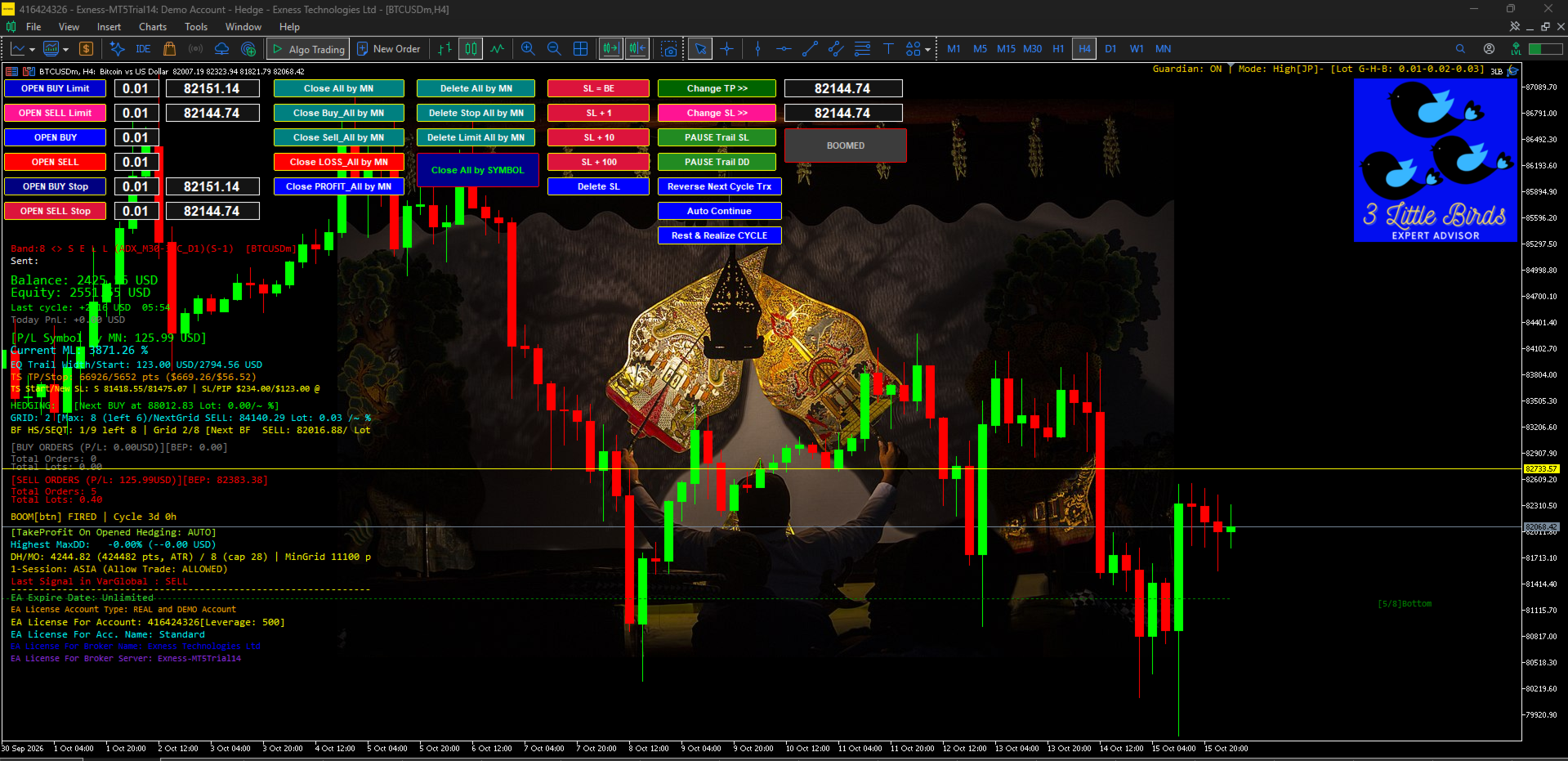Open the Tools menu
The width and height of the screenshot is (1568, 761).
[x=196, y=27]
